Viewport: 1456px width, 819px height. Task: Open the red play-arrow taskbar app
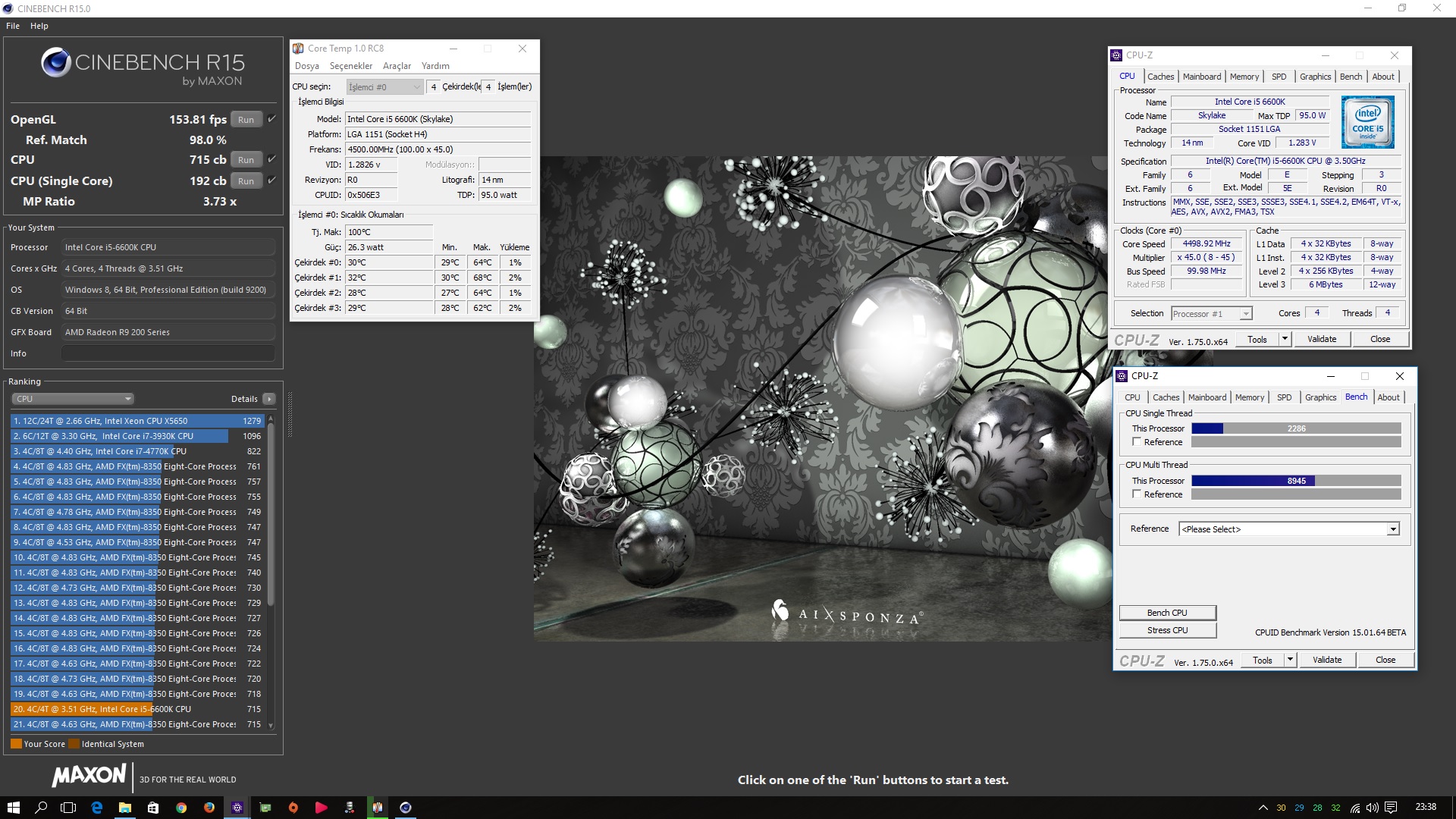click(x=321, y=808)
